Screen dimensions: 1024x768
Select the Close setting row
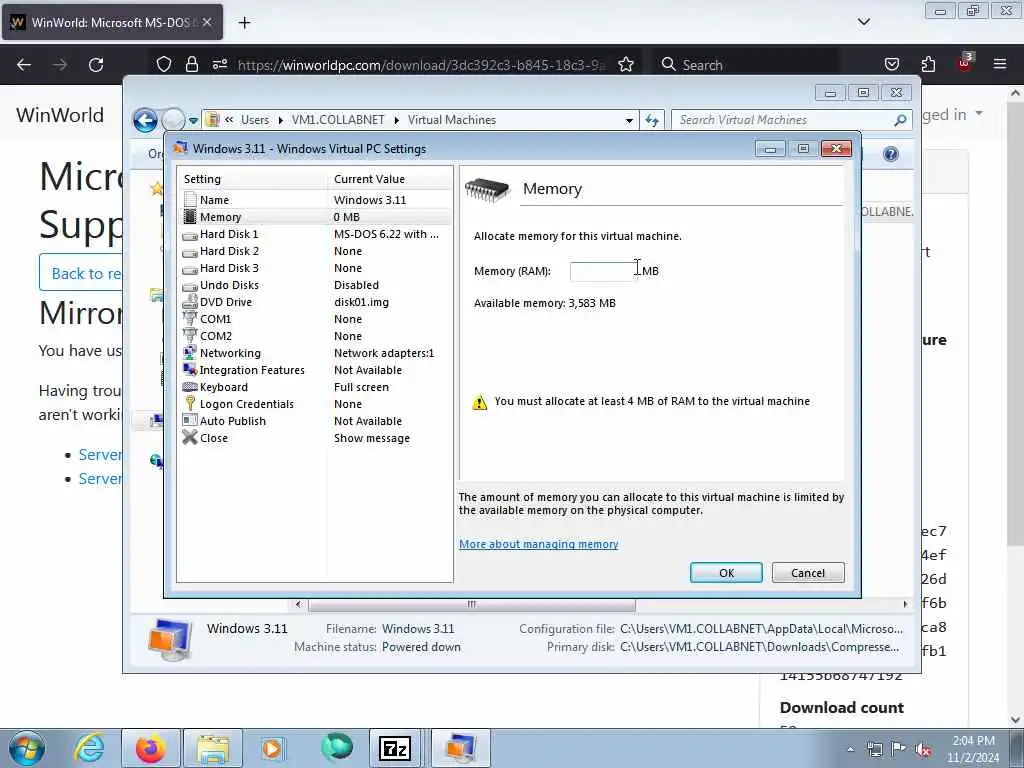pos(315,438)
